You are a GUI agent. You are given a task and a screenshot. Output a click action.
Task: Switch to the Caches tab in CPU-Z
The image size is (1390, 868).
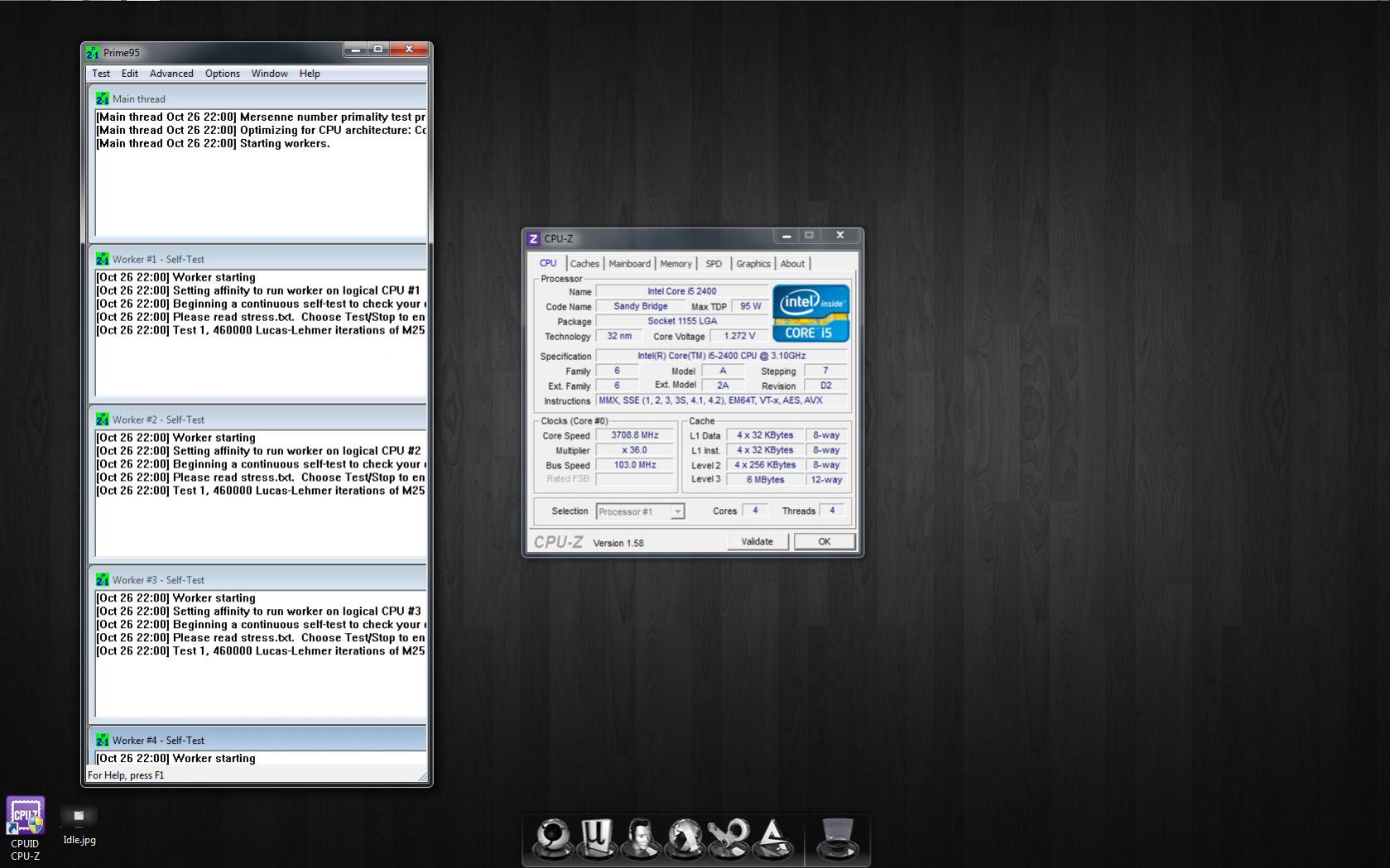(584, 264)
